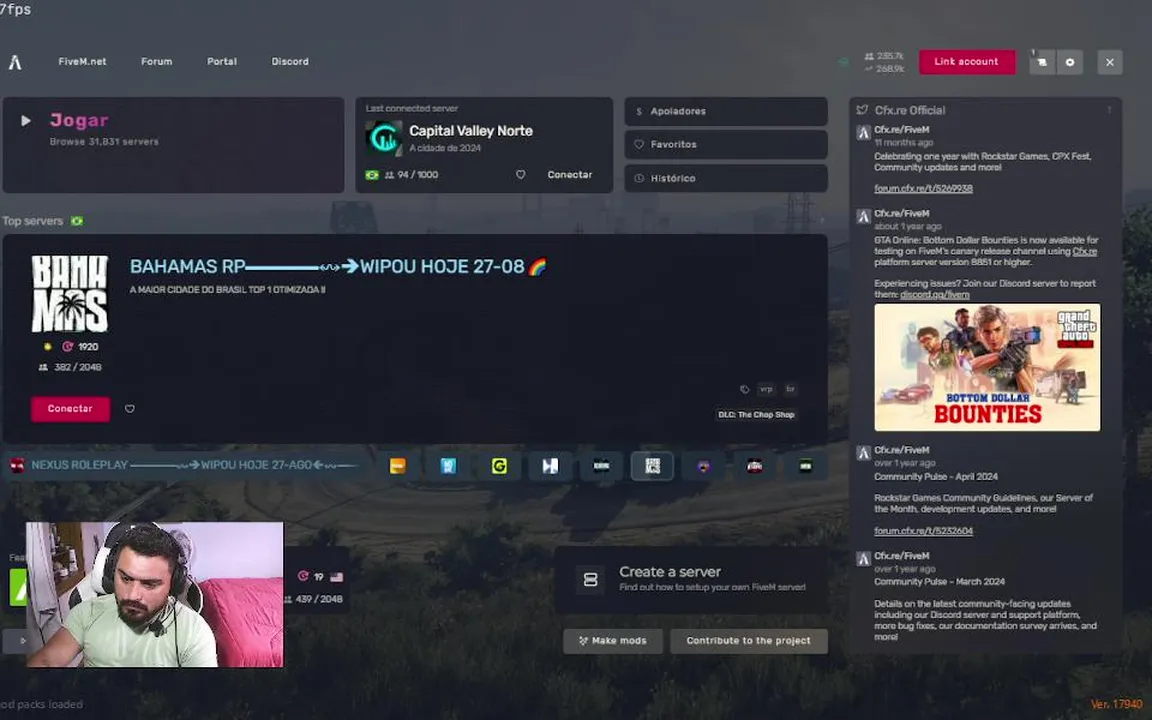Select the purple shield server icon
The width and height of the screenshot is (1152, 720).
(704, 467)
